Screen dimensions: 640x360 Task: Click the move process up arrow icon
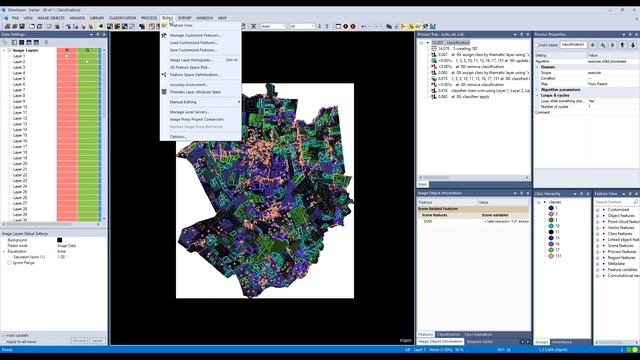point(622,45)
